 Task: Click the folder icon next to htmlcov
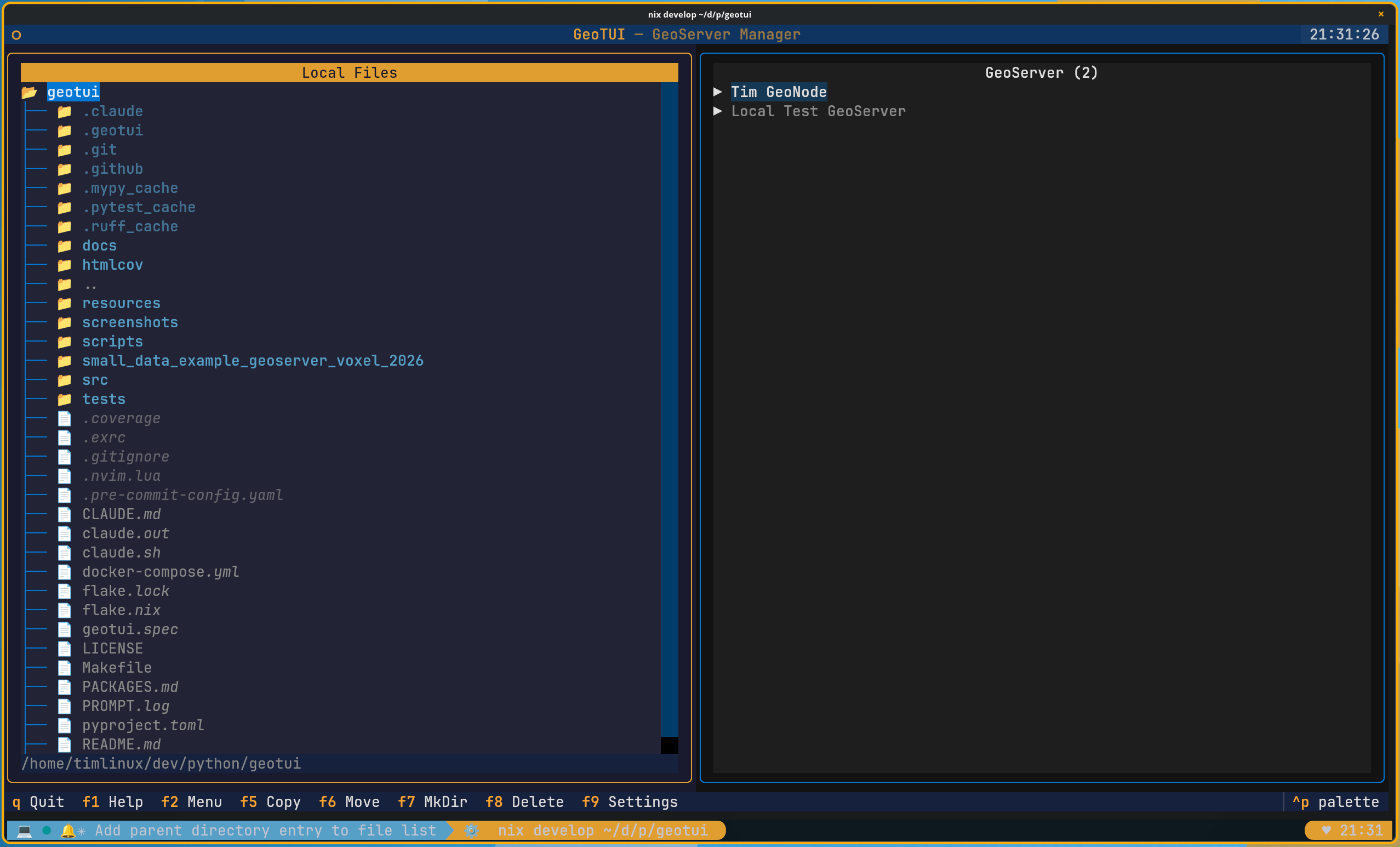[64, 265]
